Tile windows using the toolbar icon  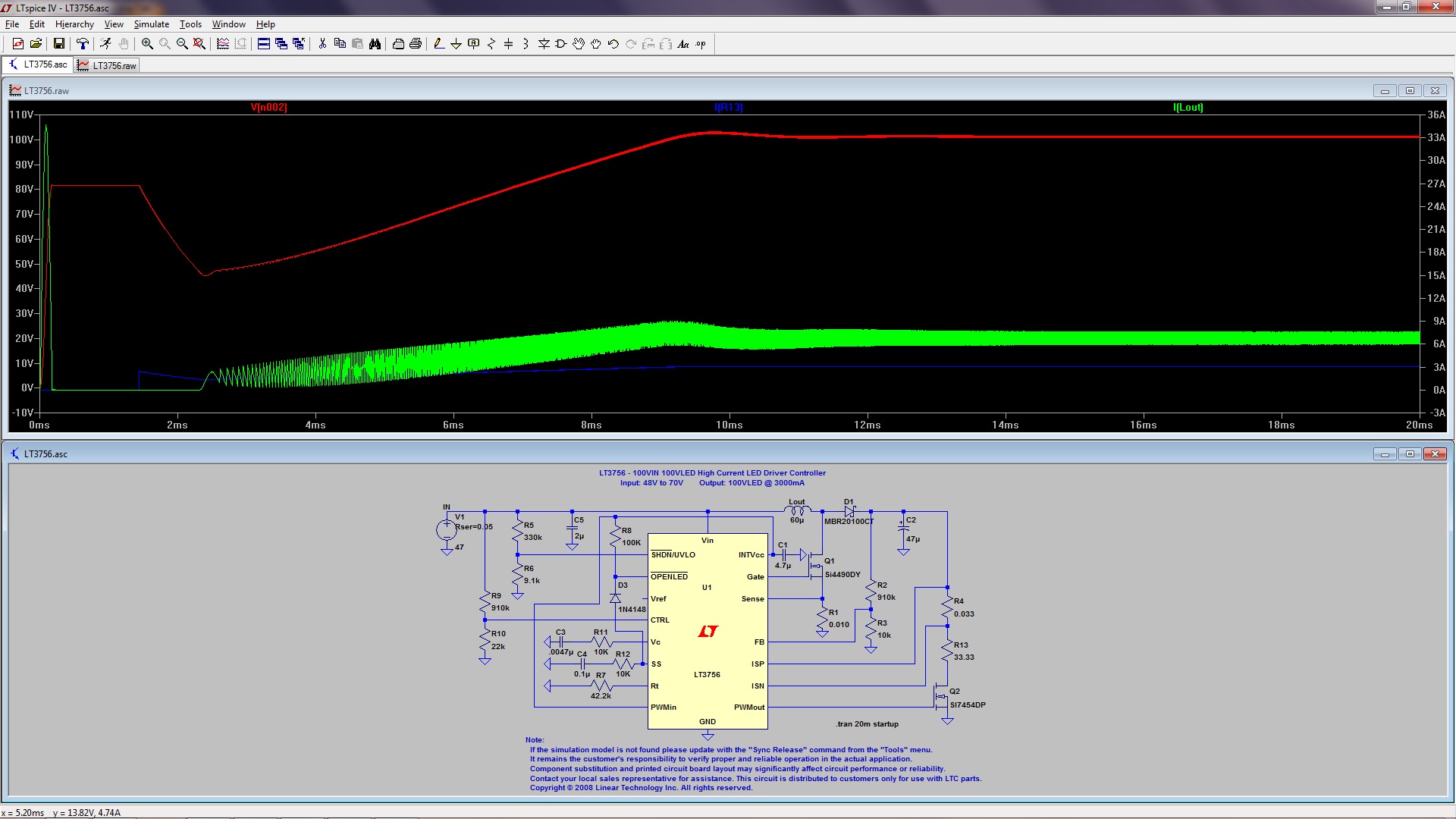pos(264,44)
